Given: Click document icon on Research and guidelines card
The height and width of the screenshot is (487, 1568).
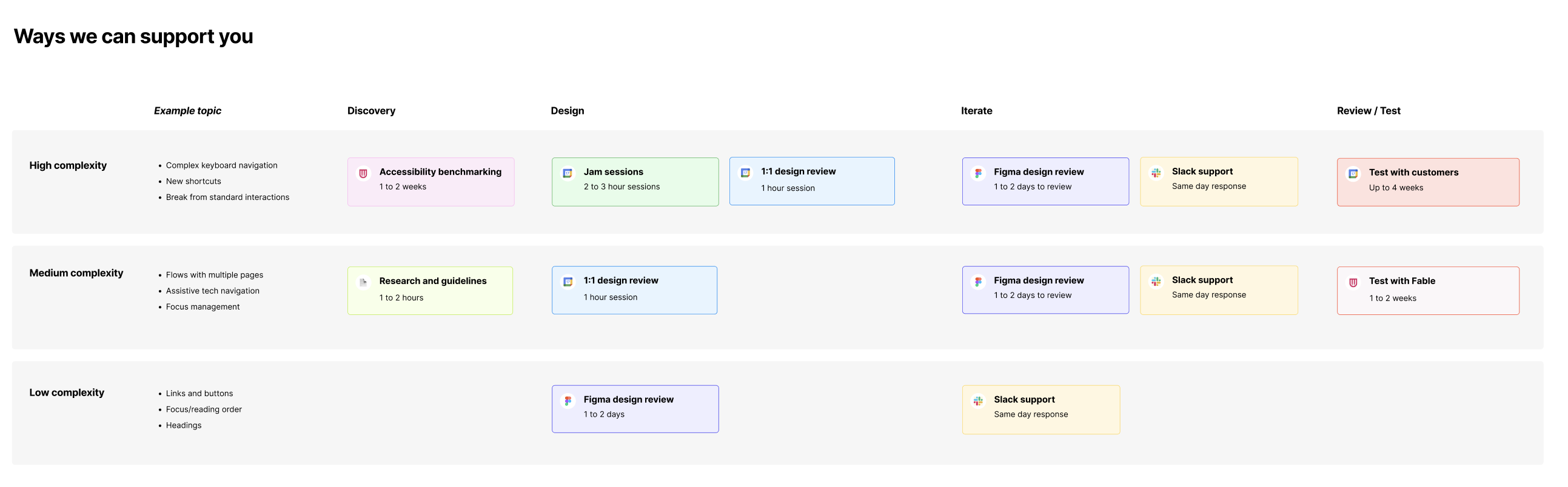Looking at the screenshot, I should [363, 282].
